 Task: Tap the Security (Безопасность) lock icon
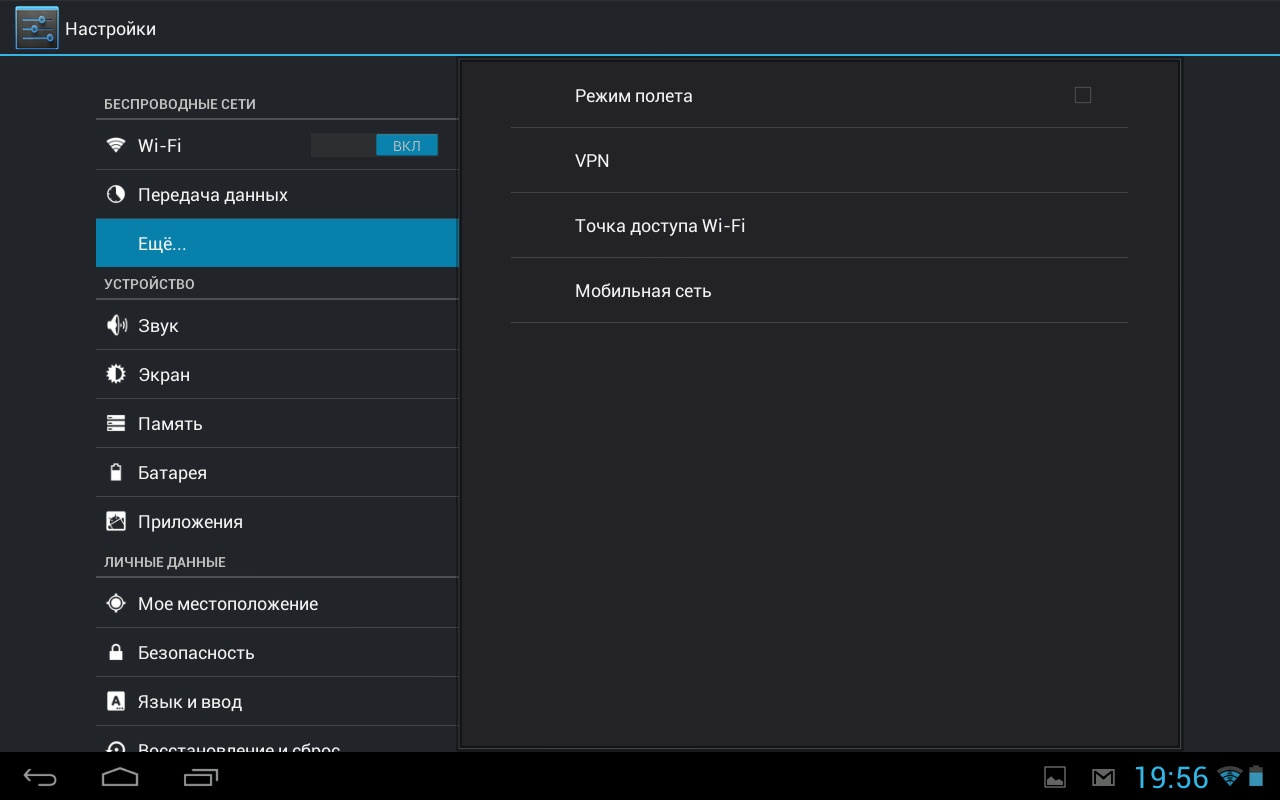click(x=117, y=653)
